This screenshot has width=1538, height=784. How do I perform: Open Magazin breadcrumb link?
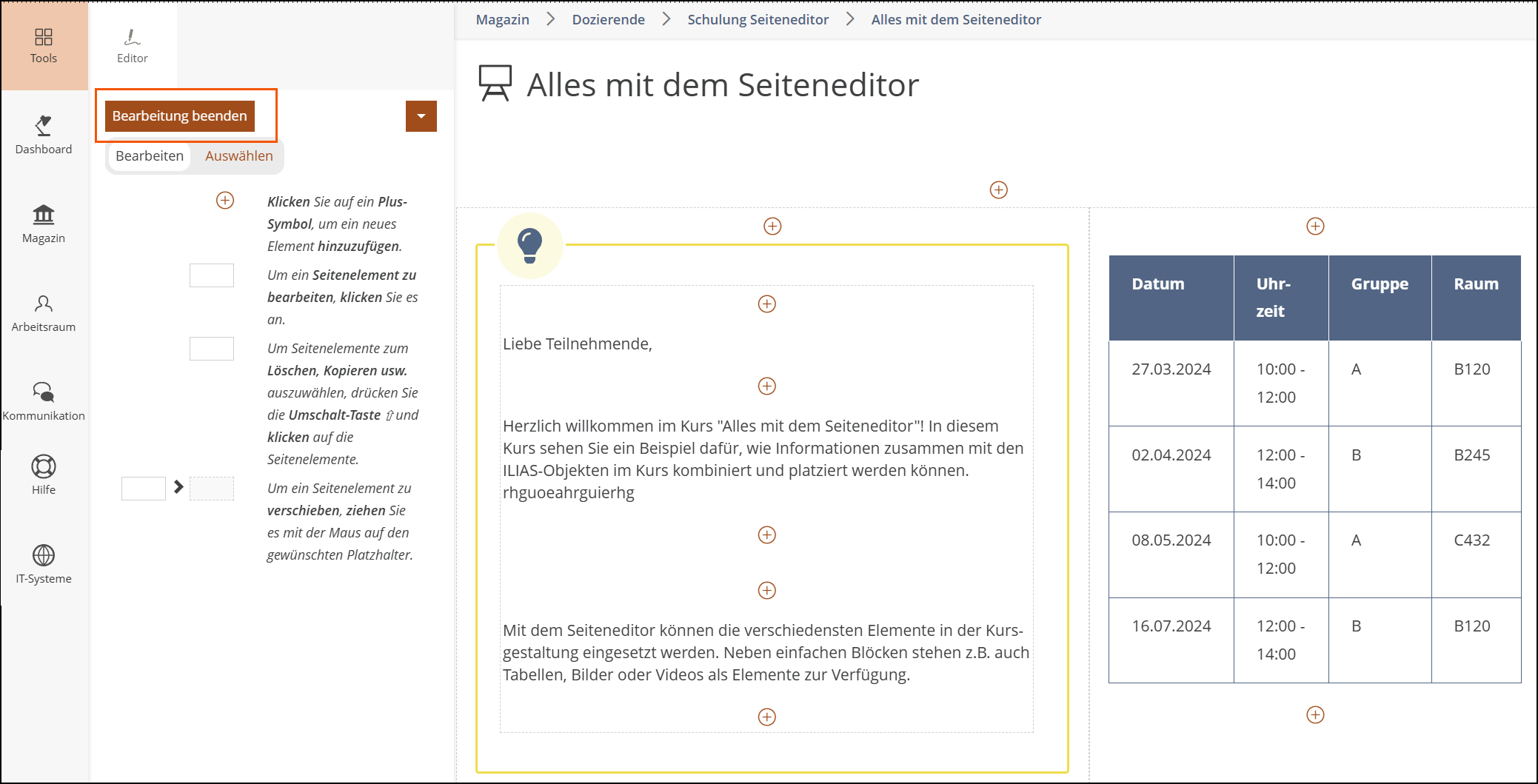click(x=502, y=20)
